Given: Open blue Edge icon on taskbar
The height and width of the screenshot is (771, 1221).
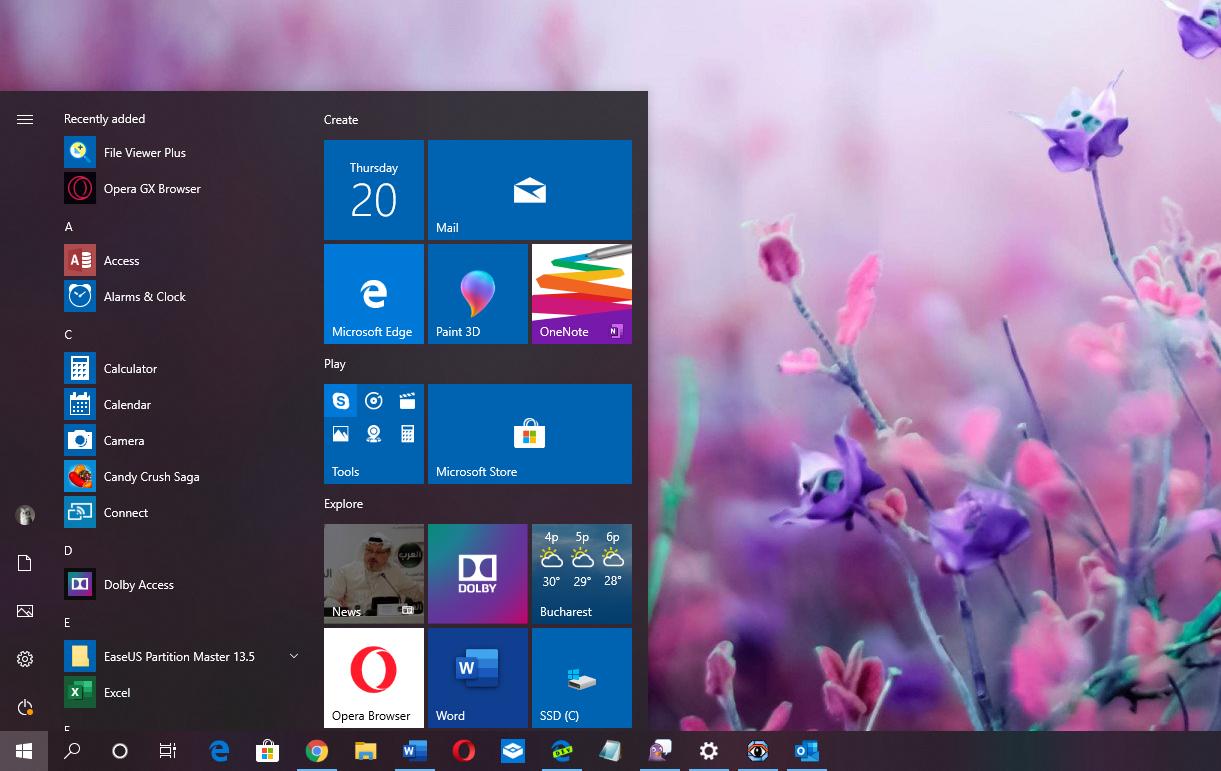Looking at the screenshot, I should coord(219,751).
